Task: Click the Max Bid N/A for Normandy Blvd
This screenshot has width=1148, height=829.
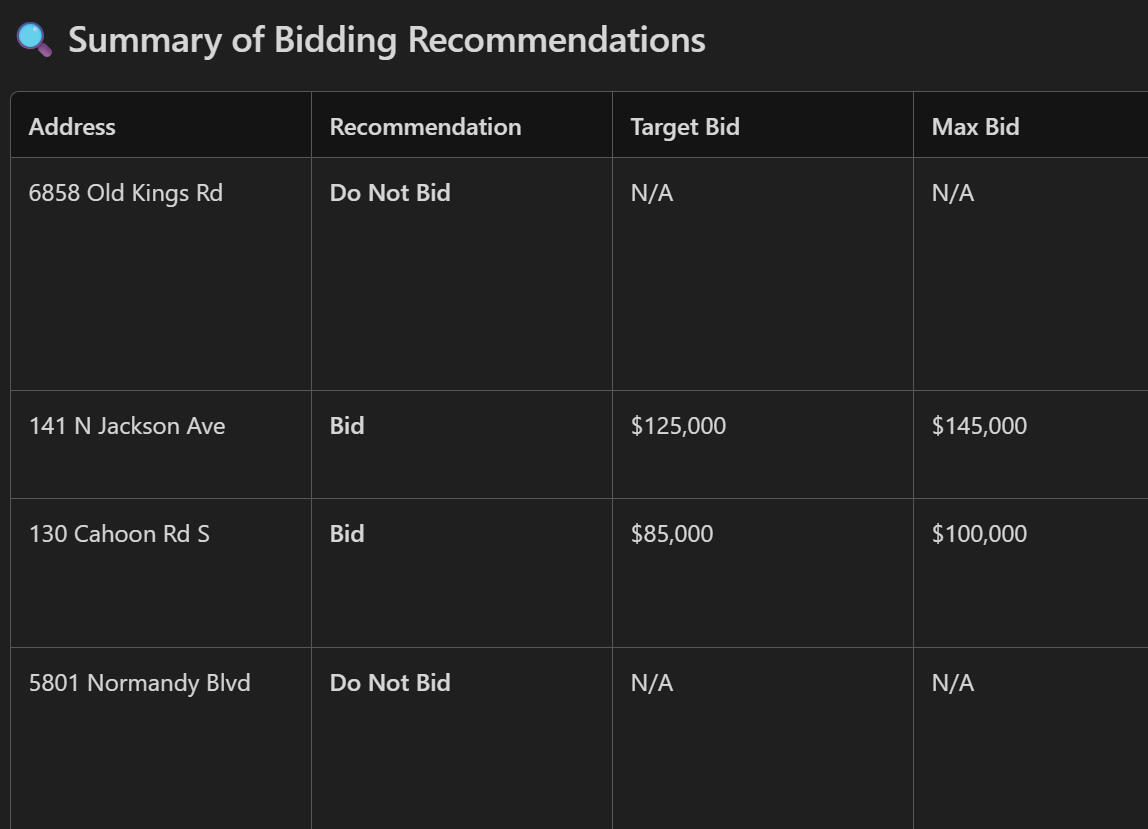Action: click(x=953, y=683)
